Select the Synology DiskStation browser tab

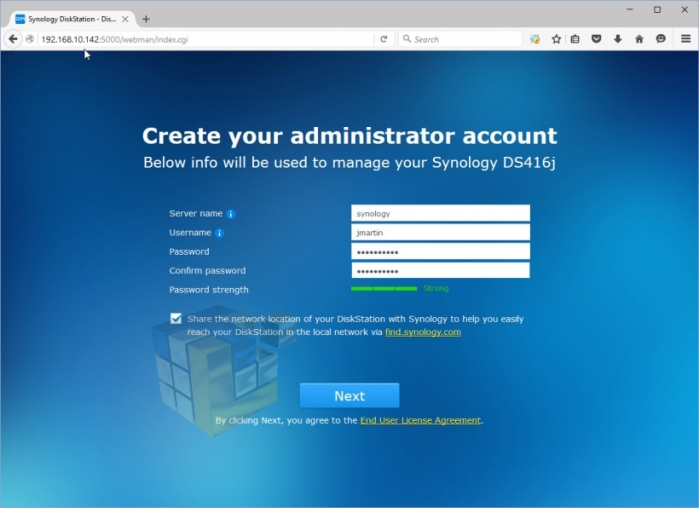(x=72, y=19)
